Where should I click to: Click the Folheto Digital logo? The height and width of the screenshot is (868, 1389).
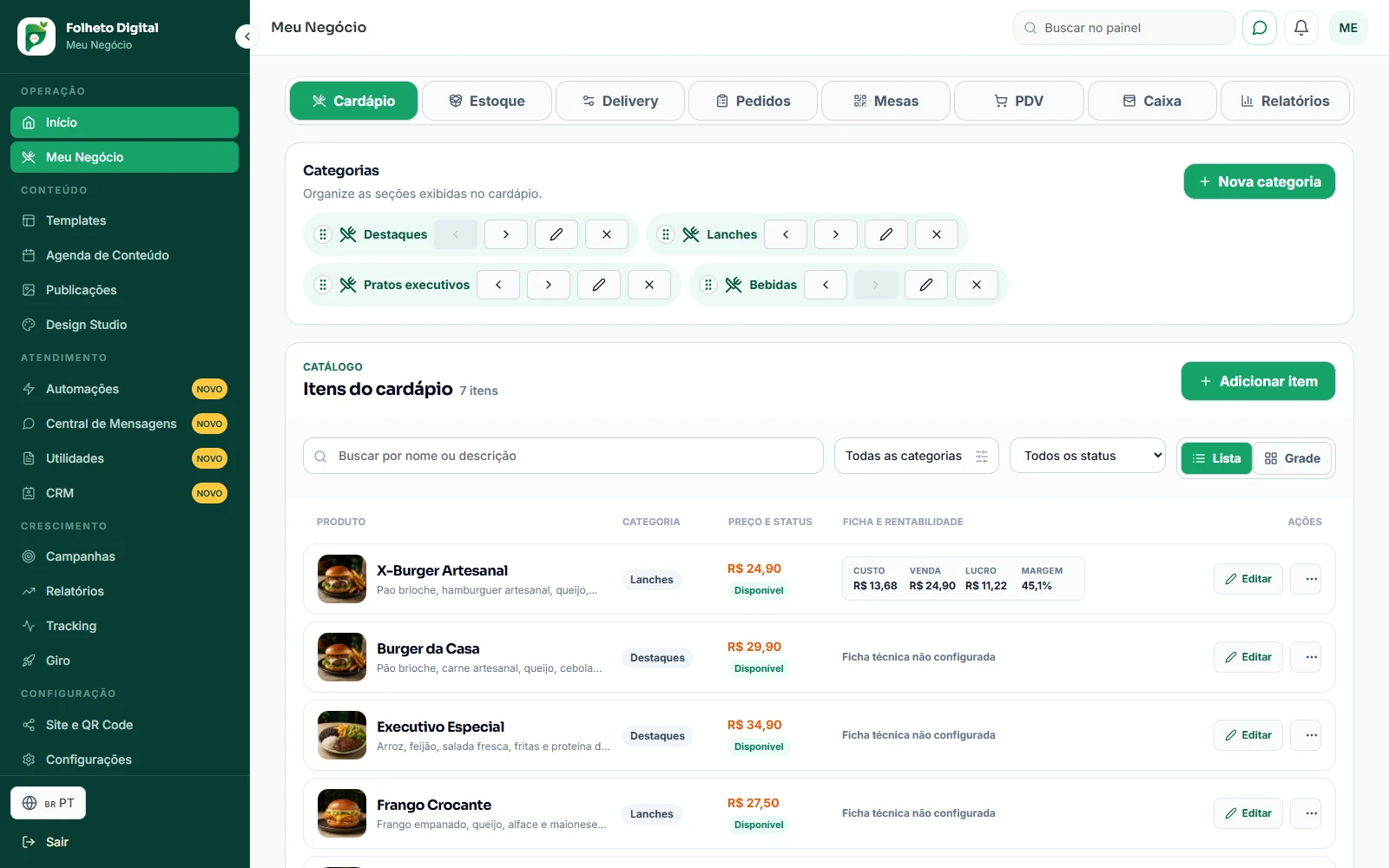point(36,36)
